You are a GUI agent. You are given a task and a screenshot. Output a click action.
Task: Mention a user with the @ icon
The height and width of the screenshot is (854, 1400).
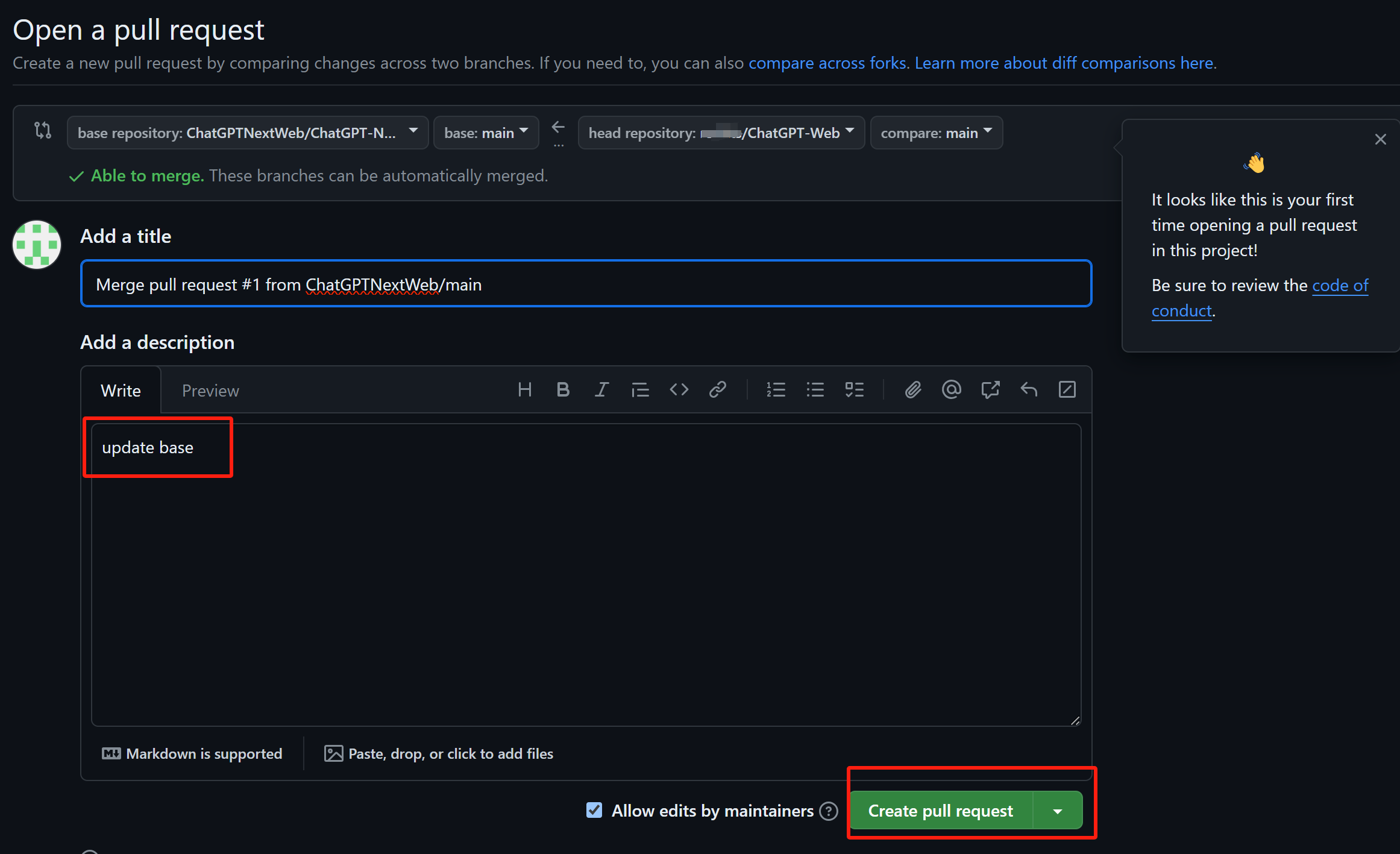[x=951, y=390]
